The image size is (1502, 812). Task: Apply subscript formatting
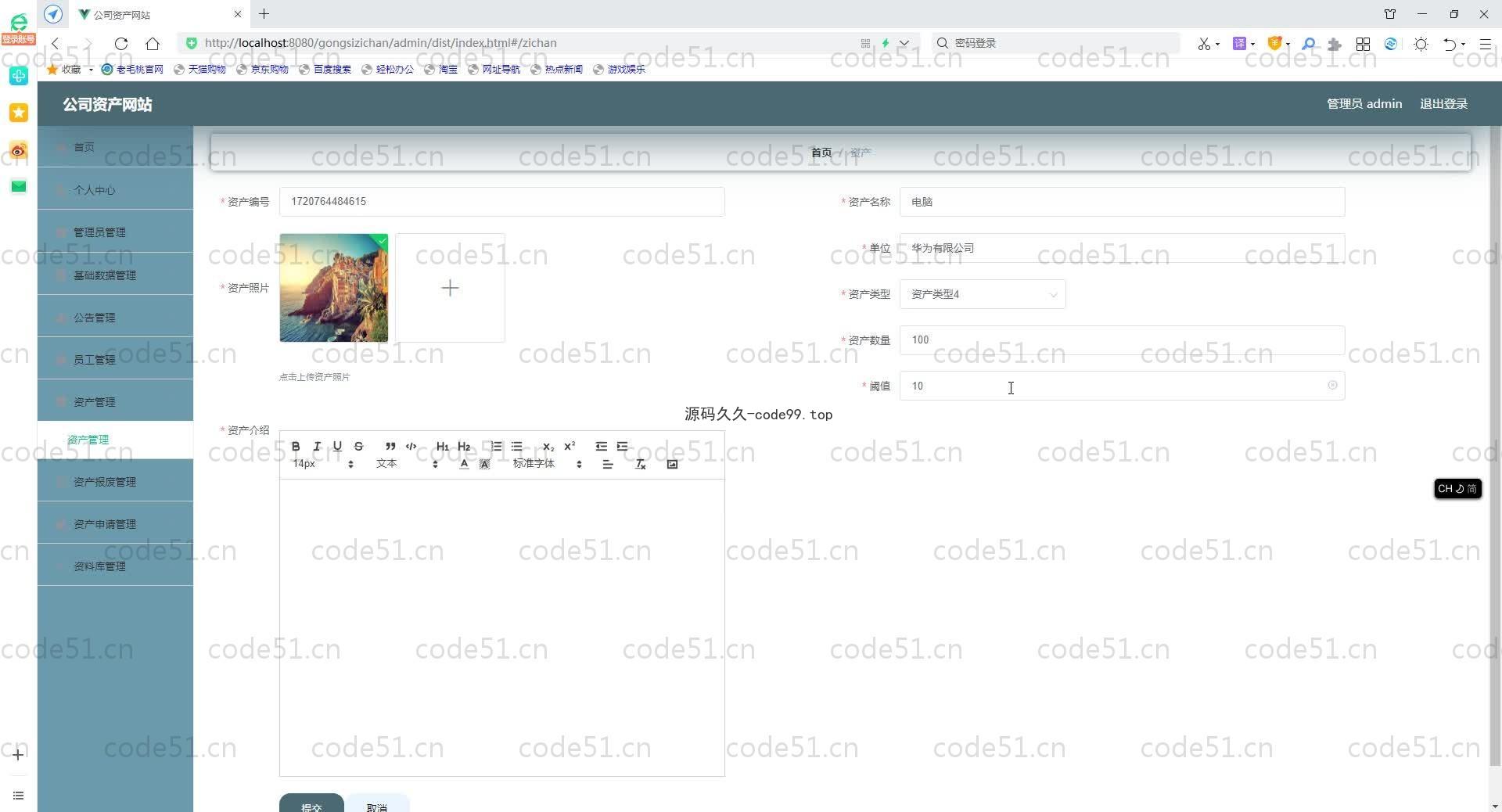coord(548,447)
